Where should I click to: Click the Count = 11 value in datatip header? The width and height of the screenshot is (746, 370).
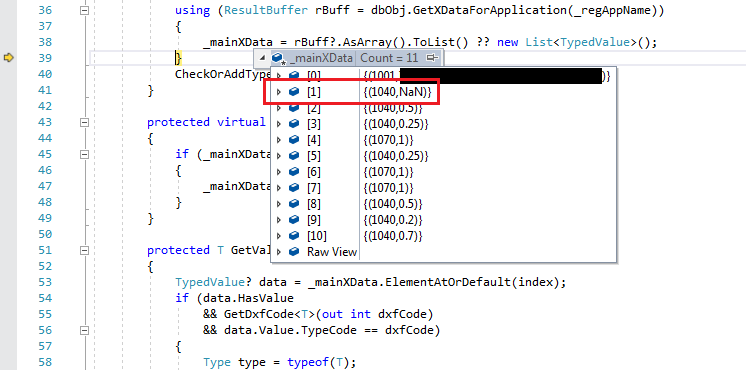pyautogui.click(x=389, y=58)
